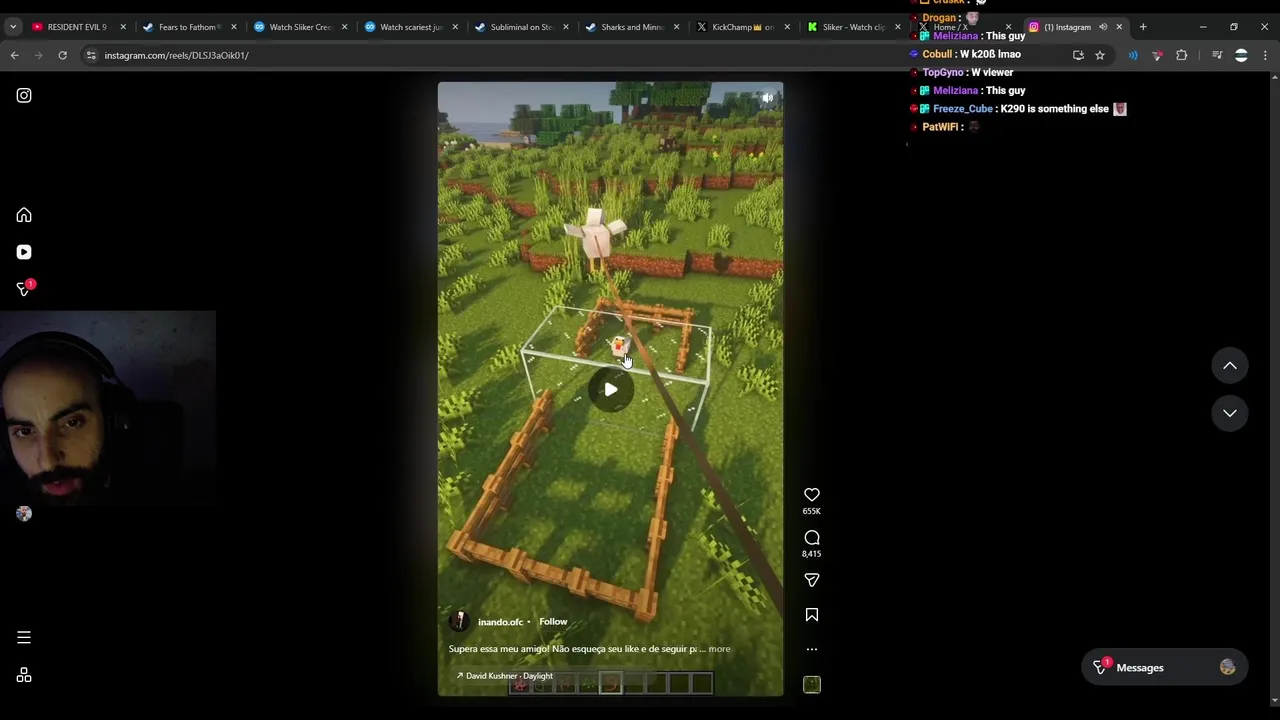
Task: Go back in browser history
Action: [x=15, y=55]
